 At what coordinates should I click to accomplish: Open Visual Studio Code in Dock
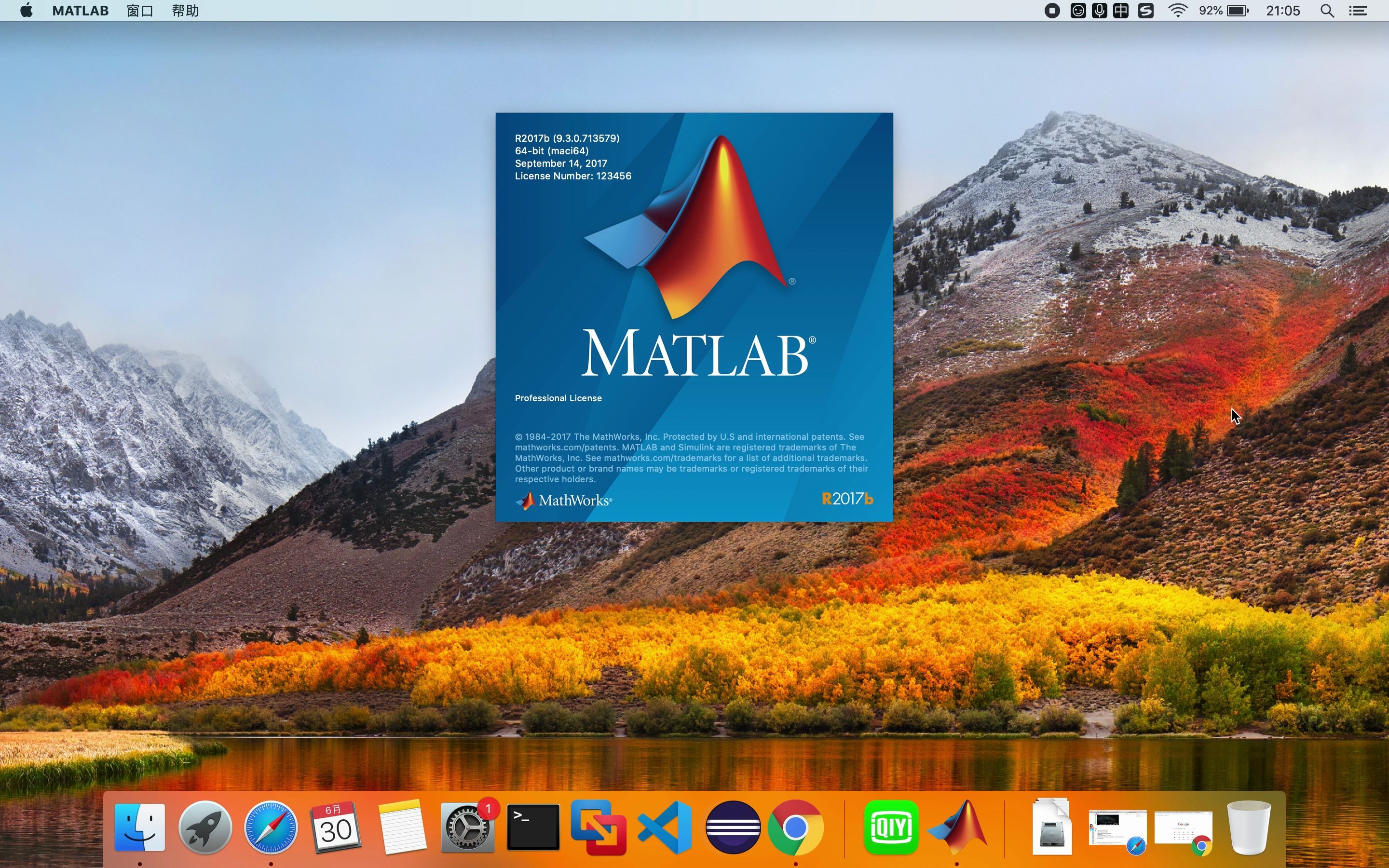coord(665,827)
